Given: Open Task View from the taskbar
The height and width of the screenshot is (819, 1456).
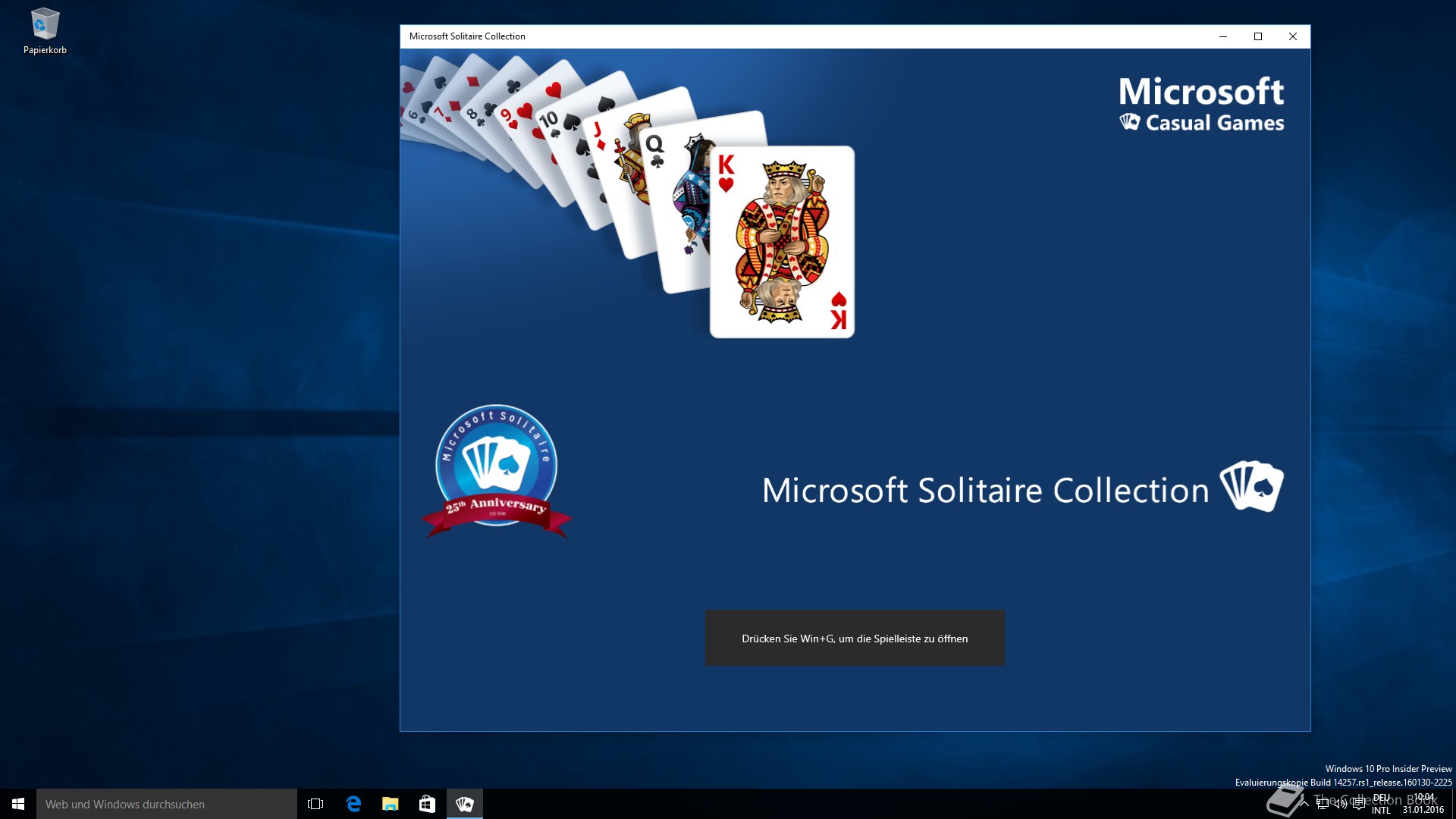Looking at the screenshot, I should click(x=315, y=804).
